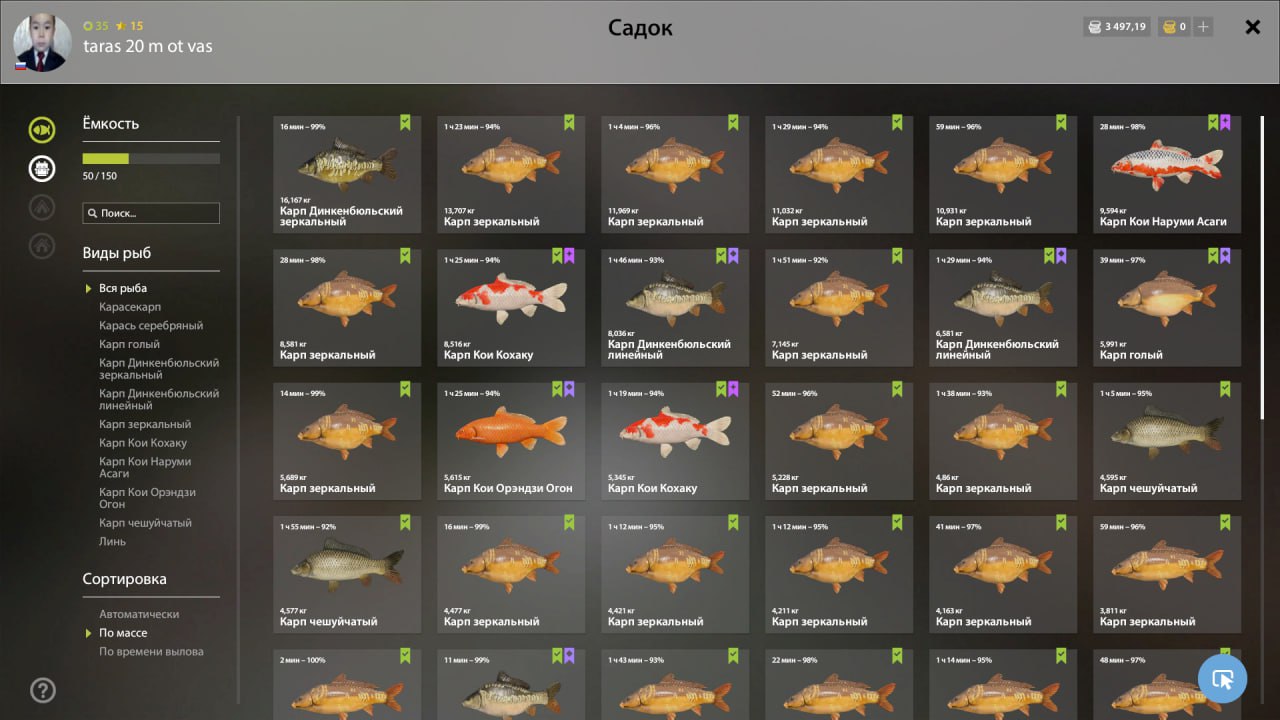The width and height of the screenshot is (1280, 720).
Task: Filter by Карп Кои Кохаку species
Action: point(143,443)
